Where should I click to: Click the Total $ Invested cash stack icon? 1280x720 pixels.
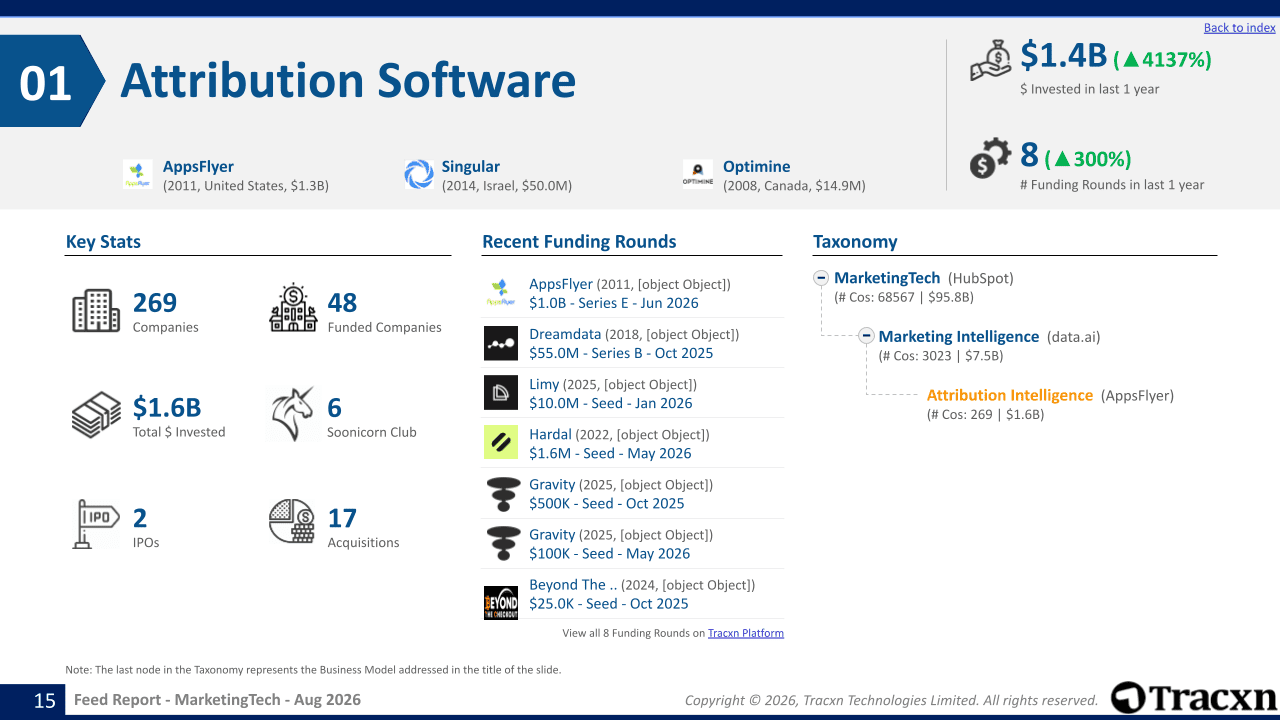coord(96,415)
